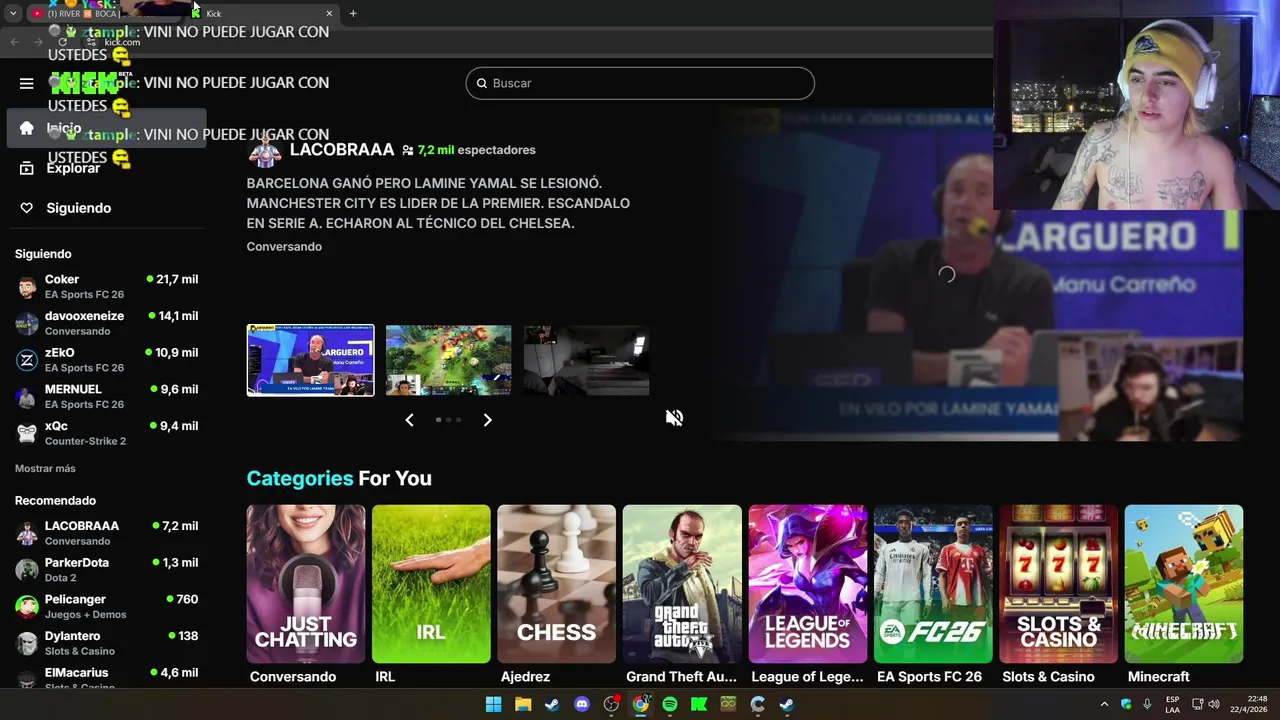Go to previous featured stream

[409, 420]
